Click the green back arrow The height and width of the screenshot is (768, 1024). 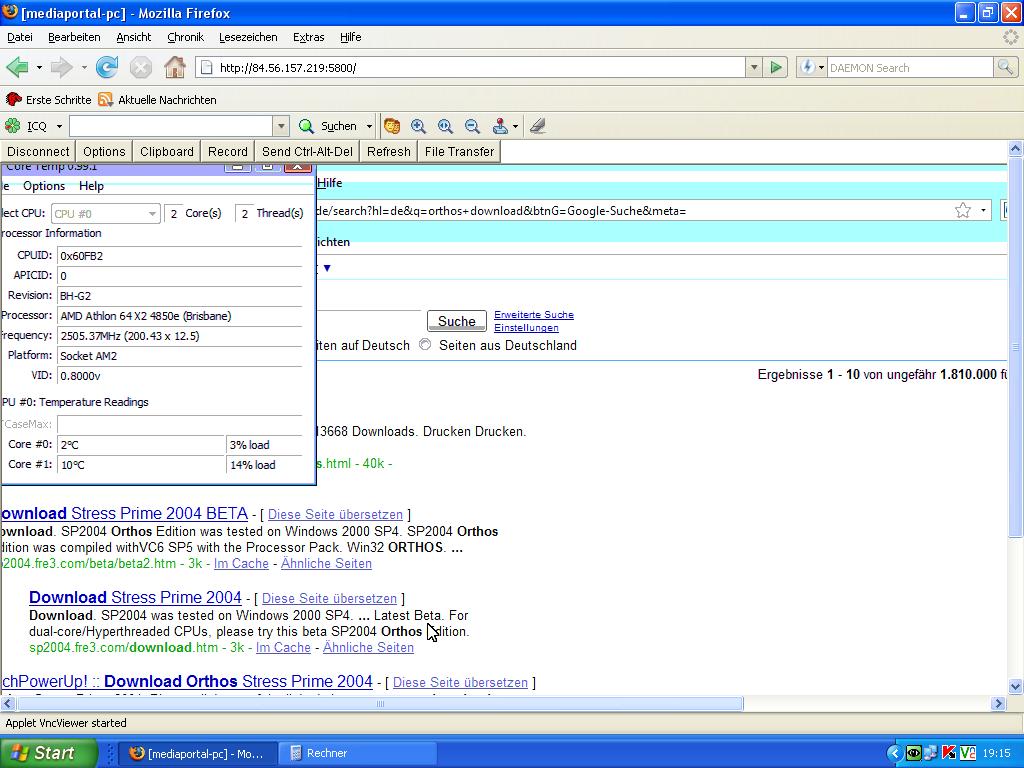click(17, 67)
